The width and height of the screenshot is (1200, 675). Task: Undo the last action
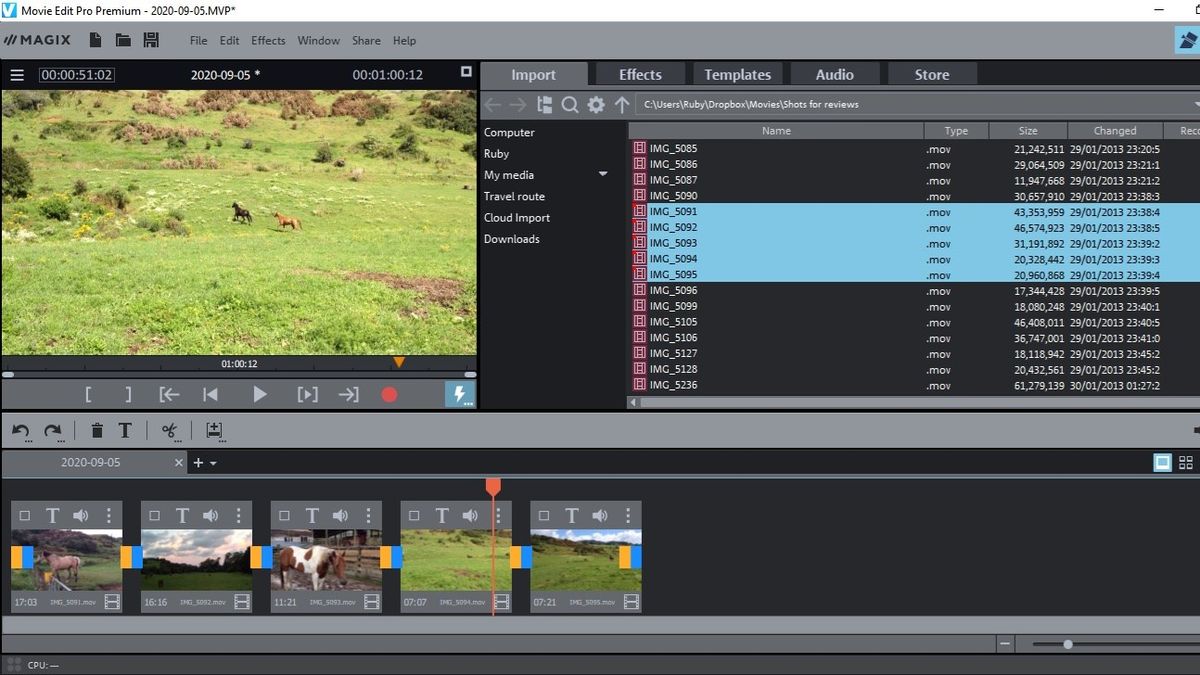click(20, 430)
